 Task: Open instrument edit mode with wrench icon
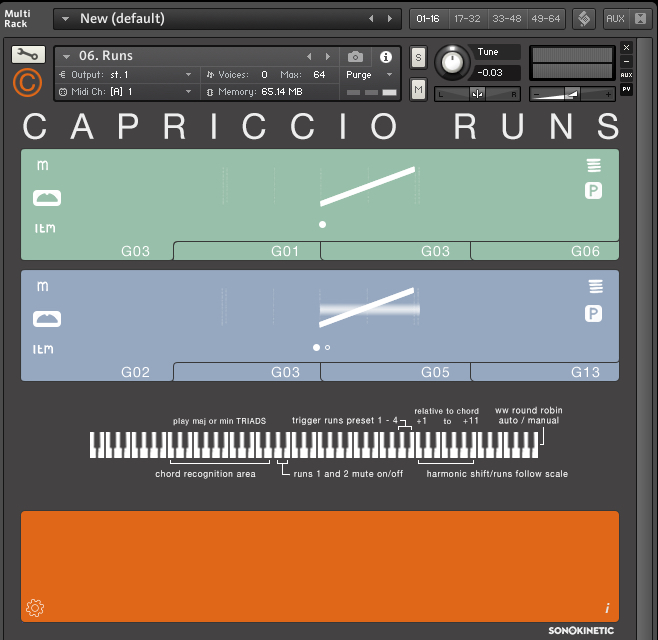[x=28, y=55]
